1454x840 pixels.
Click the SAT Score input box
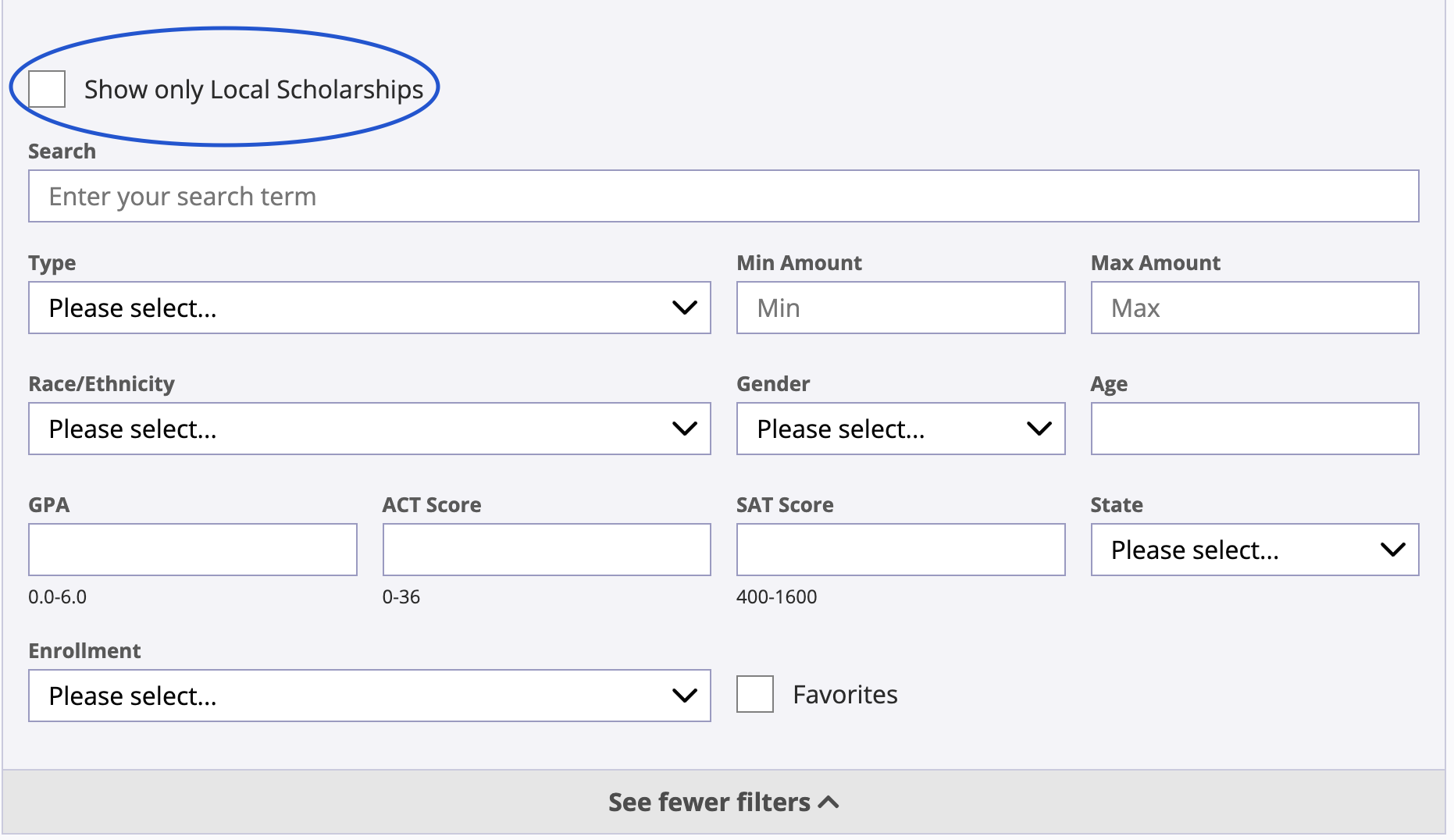[900, 550]
